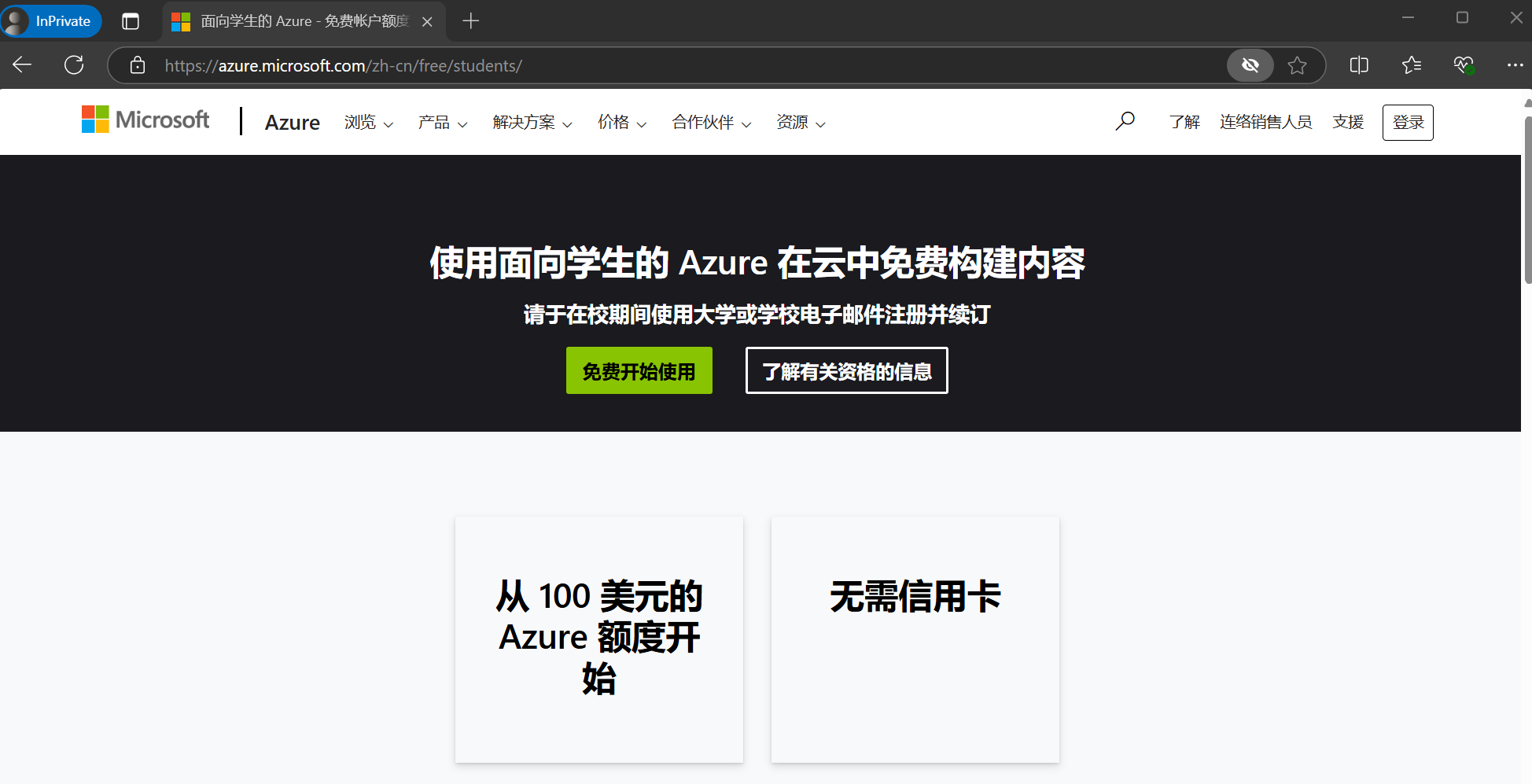Open the favorites list icon
This screenshot has width=1532, height=784.
pyautogui.click(x=1412, y=65)
